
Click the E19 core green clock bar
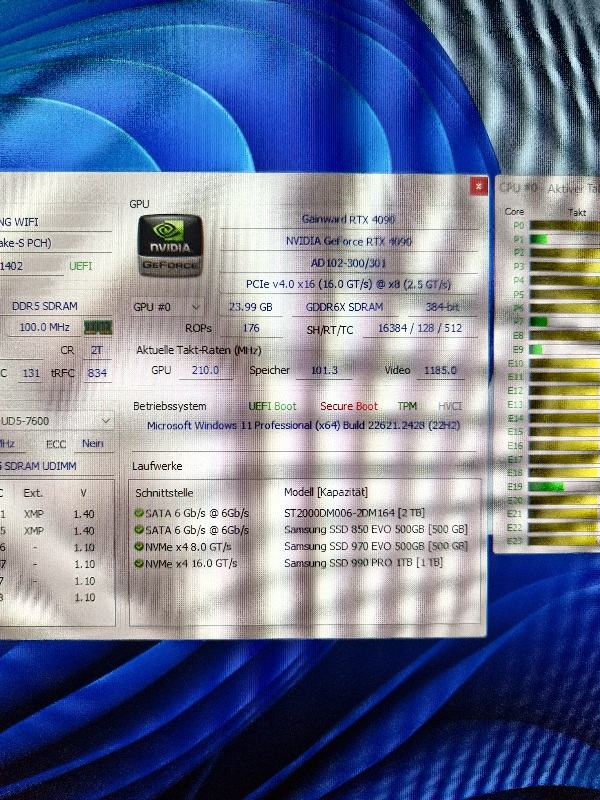(x=546, y=487)
